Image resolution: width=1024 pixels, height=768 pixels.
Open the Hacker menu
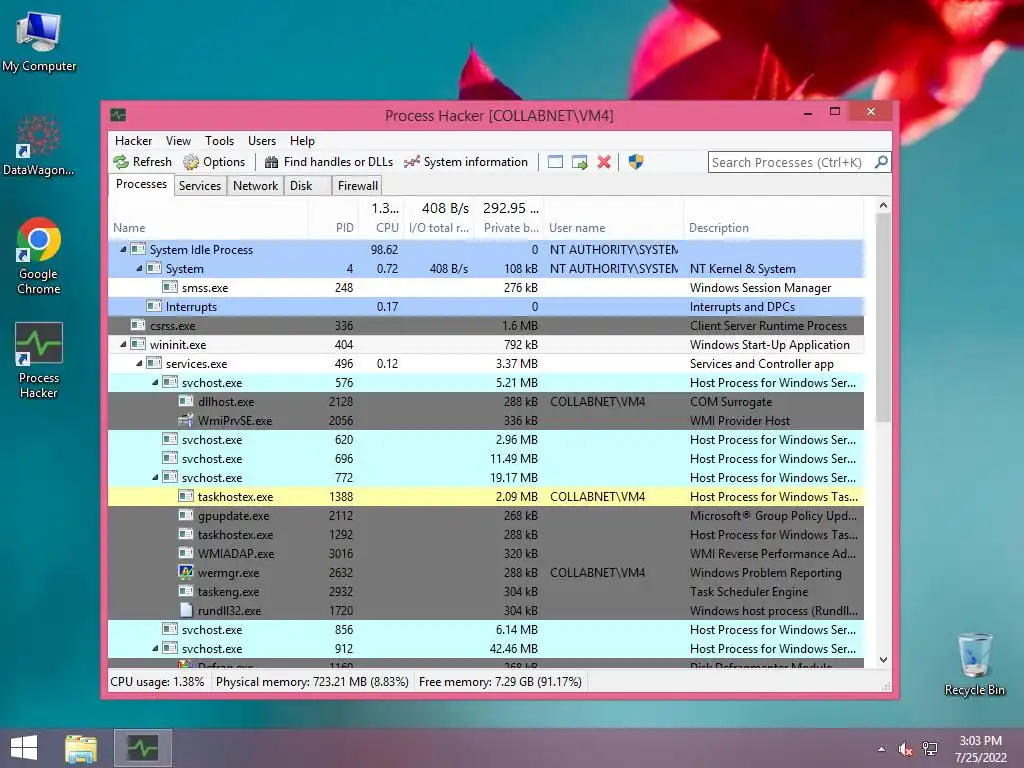click(133, 141)
